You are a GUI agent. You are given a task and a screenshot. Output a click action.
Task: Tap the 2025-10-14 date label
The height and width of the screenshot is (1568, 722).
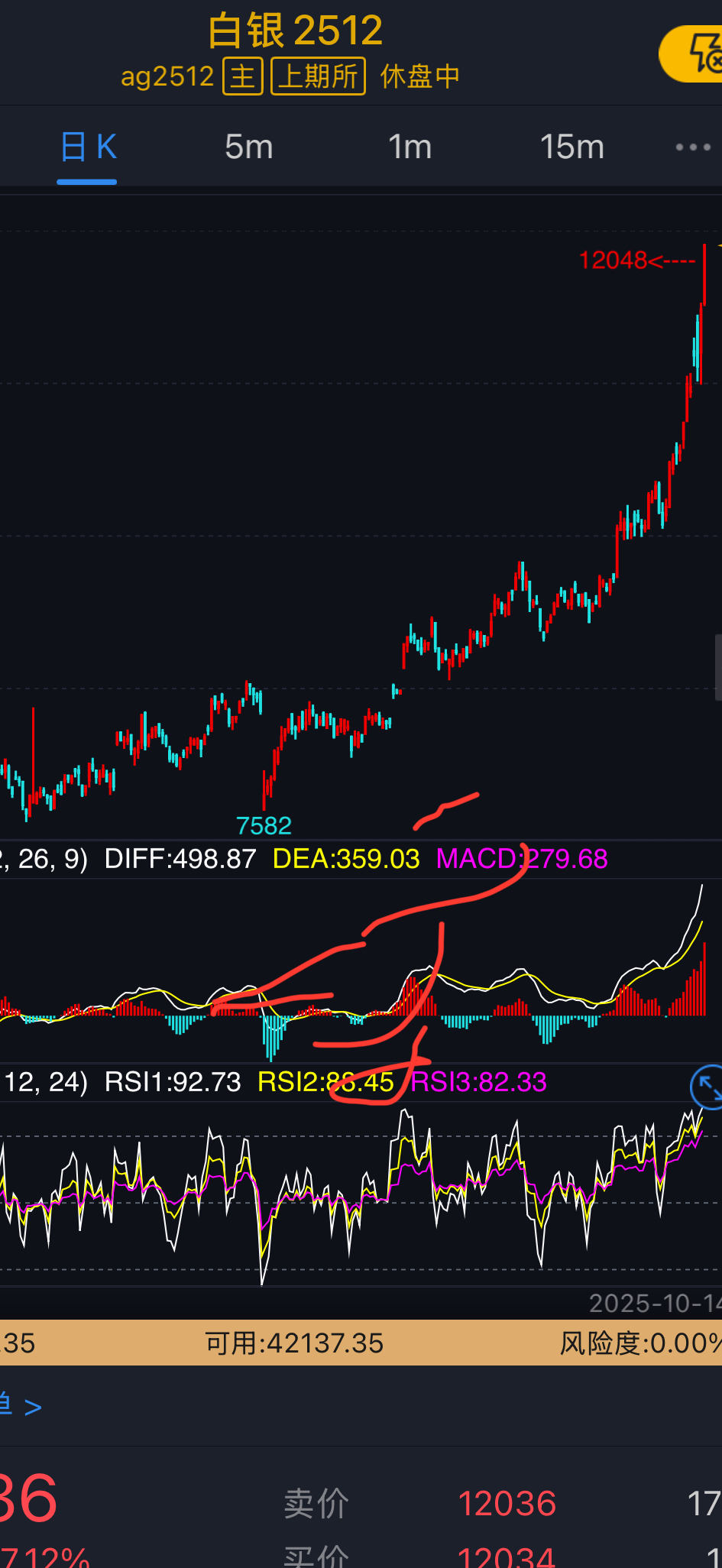(x=655, y=1303)
